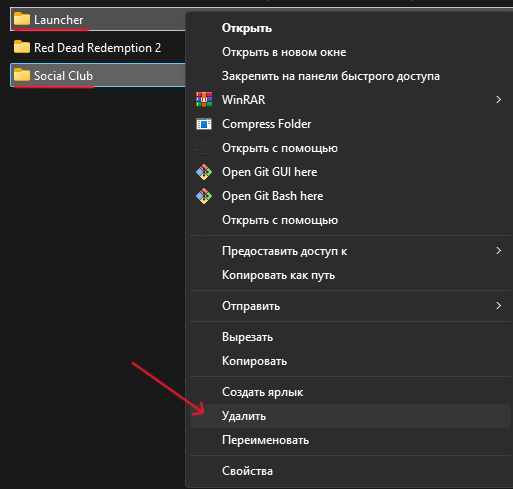This screenshot has height=489, width=513.
Task: Open Свойства from the context menu
Action: [x=350, y=471]
